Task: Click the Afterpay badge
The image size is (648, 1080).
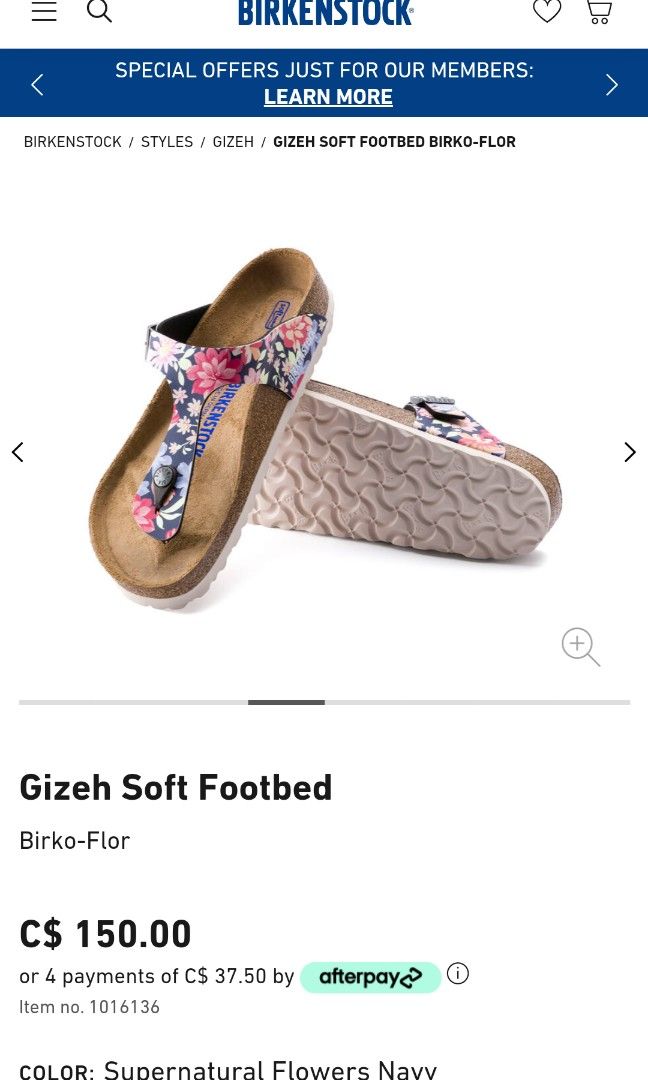Action: click(x=370, y=977)
